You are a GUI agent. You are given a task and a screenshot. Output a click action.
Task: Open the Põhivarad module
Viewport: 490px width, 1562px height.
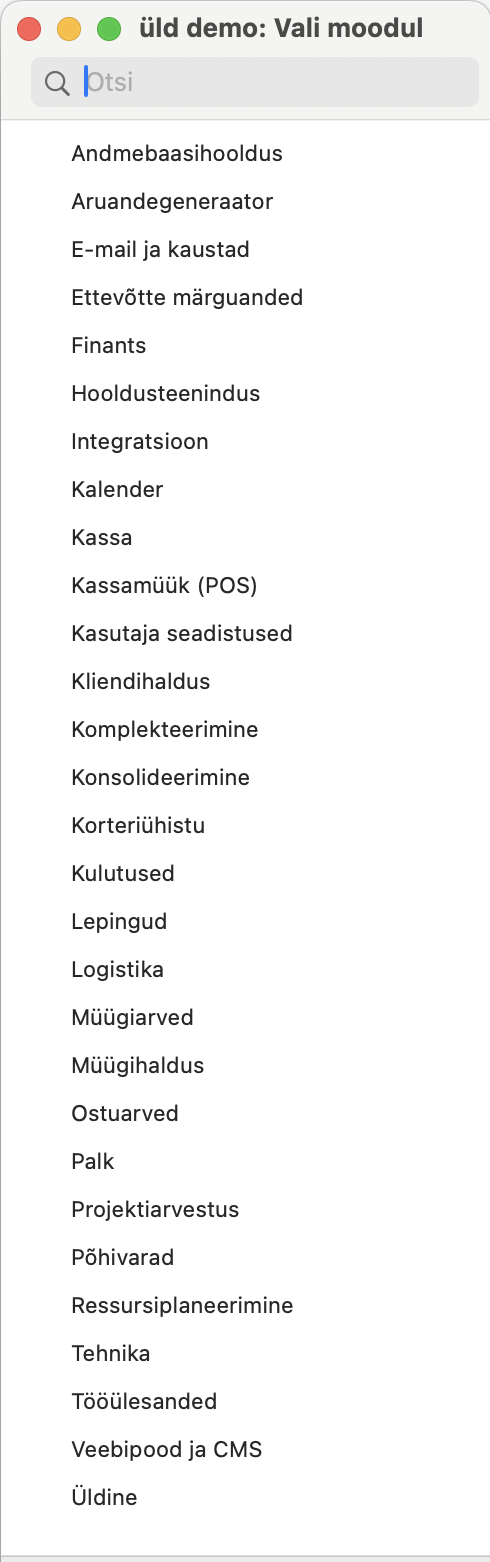[123, 1258]
